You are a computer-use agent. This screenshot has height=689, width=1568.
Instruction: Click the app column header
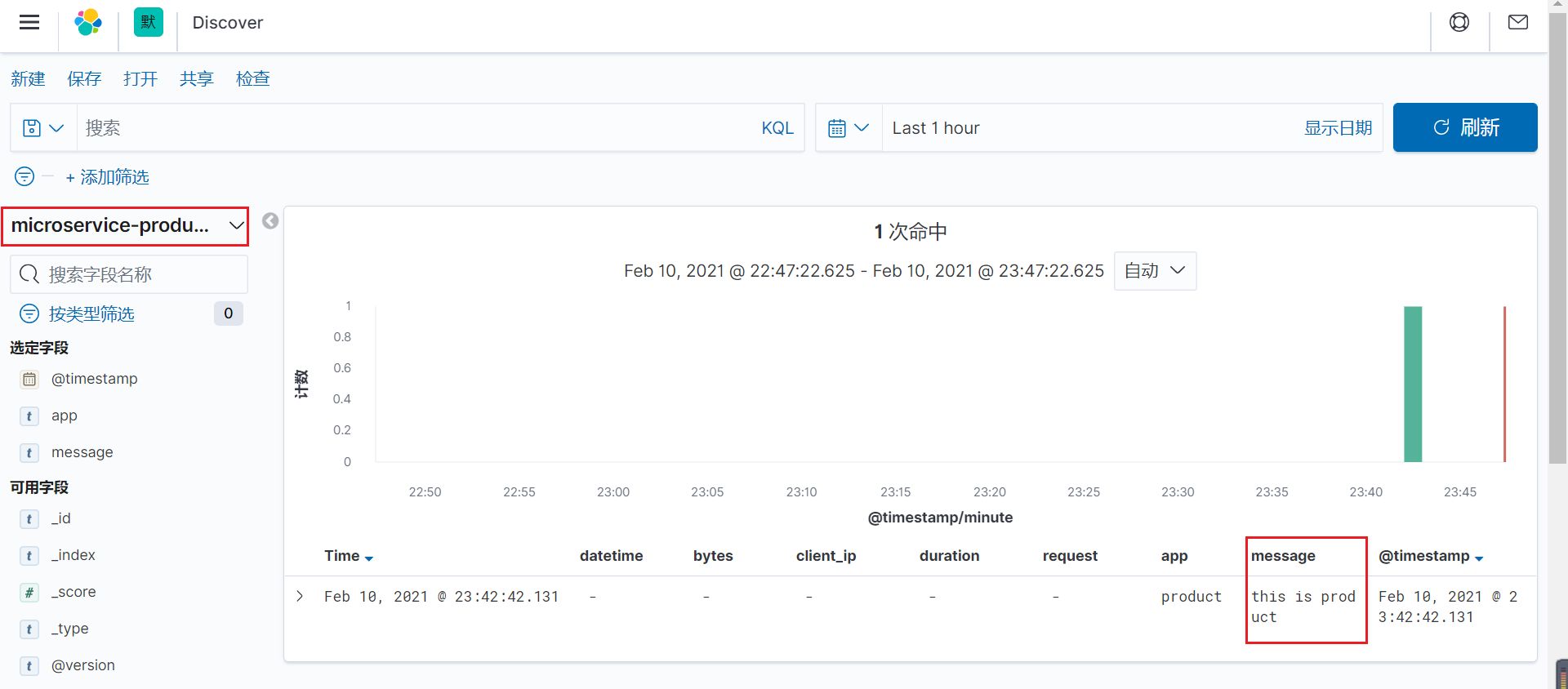1174,556
